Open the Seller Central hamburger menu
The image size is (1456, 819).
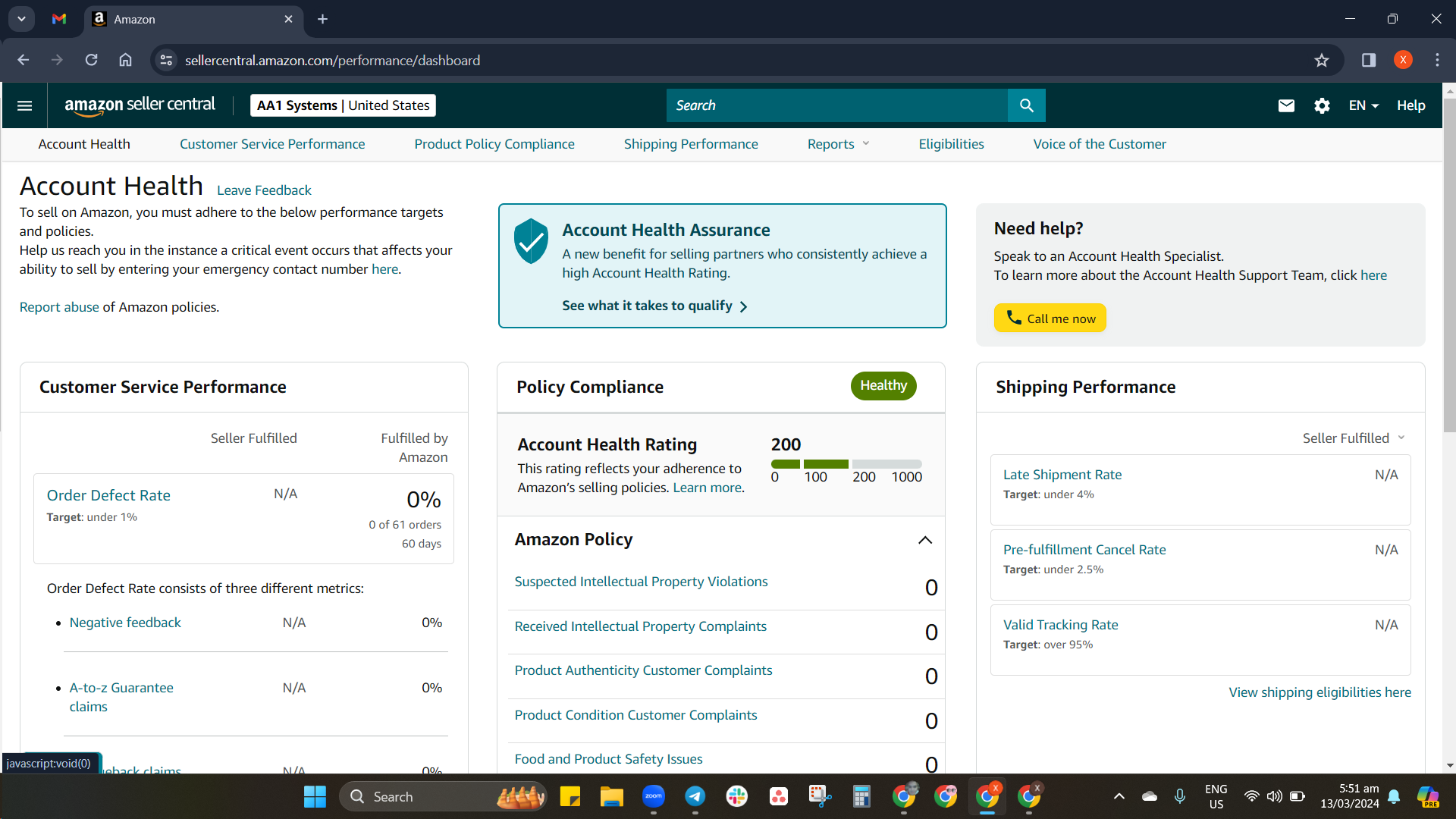[24, 105]
